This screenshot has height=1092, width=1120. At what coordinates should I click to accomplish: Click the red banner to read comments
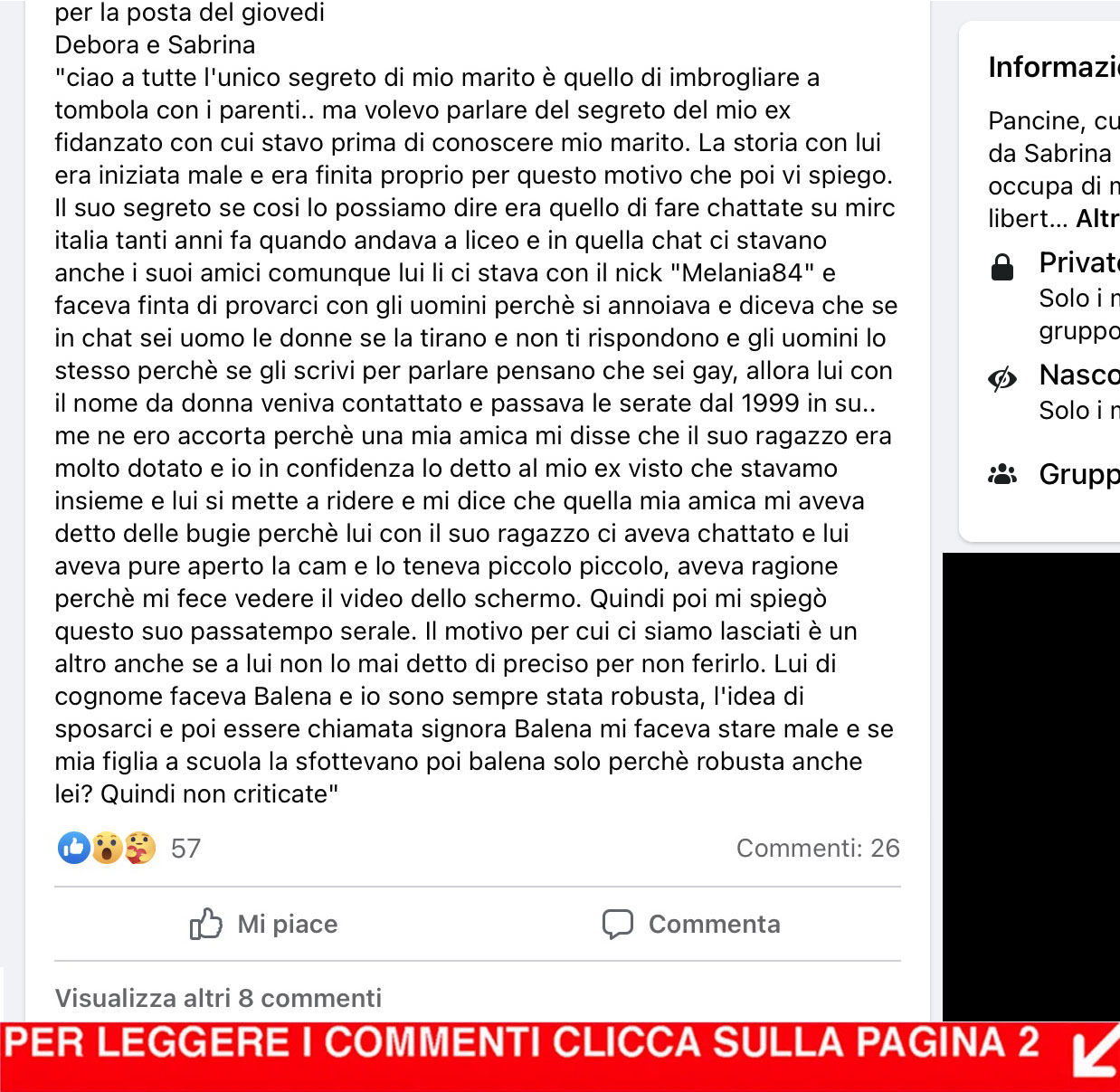[x=560, y=1057]
